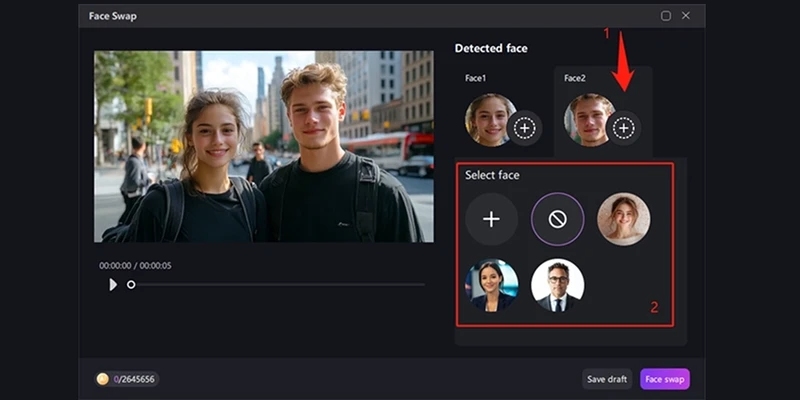
Task: Select the detected woman's face thumbnail
Action: (x=488, y=120)
